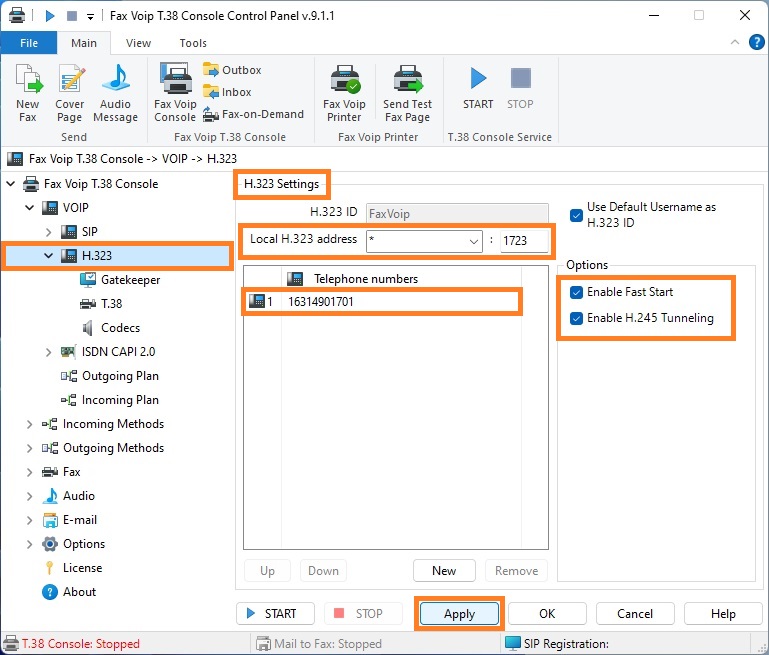Image resolution: width=769 pixels, height=655 pixels.
Task: Click the bottom START button
Action: point(275,614)
